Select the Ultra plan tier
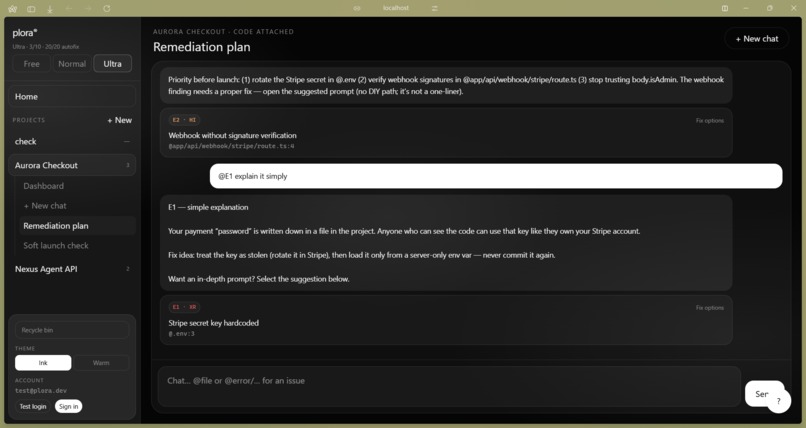 tap(113, 64)
